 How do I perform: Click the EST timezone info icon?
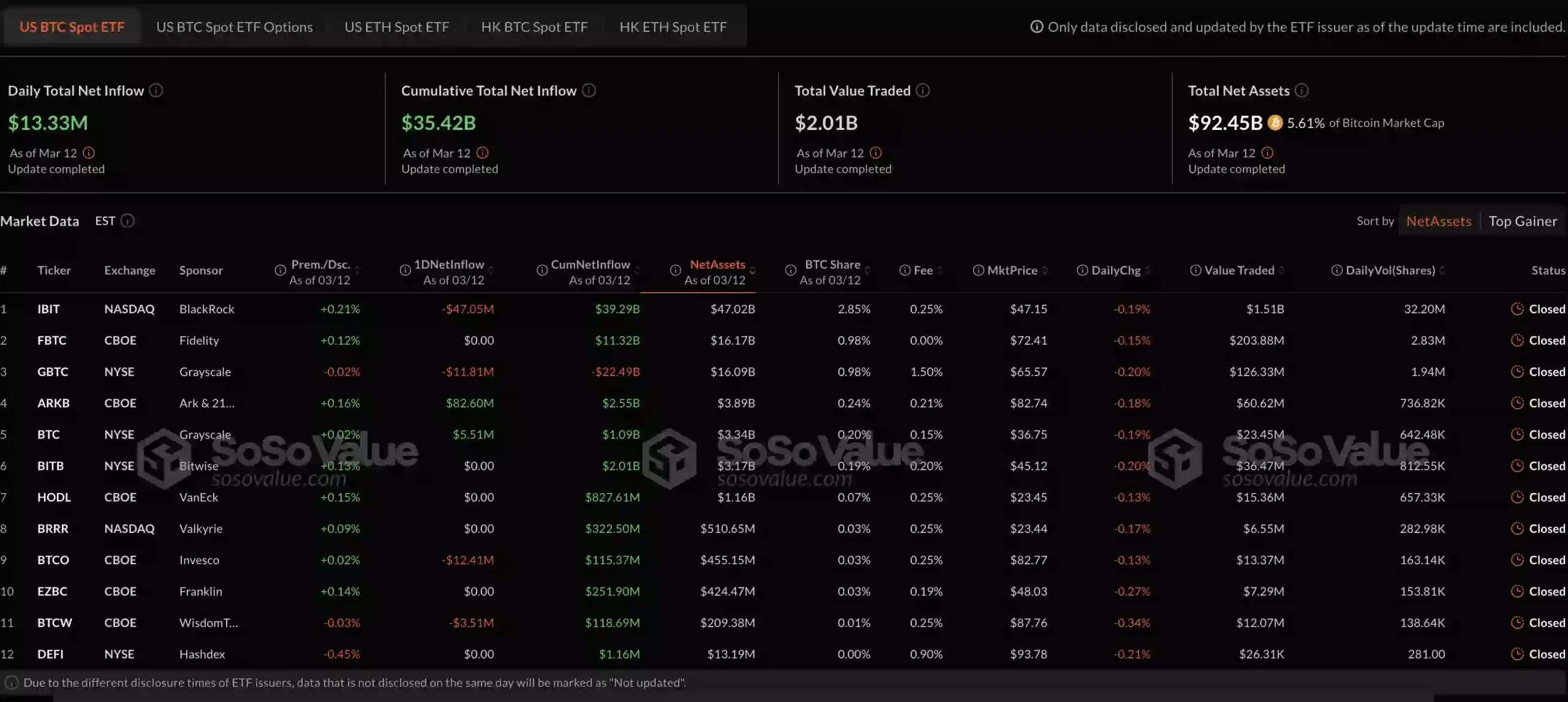[127, 221]
